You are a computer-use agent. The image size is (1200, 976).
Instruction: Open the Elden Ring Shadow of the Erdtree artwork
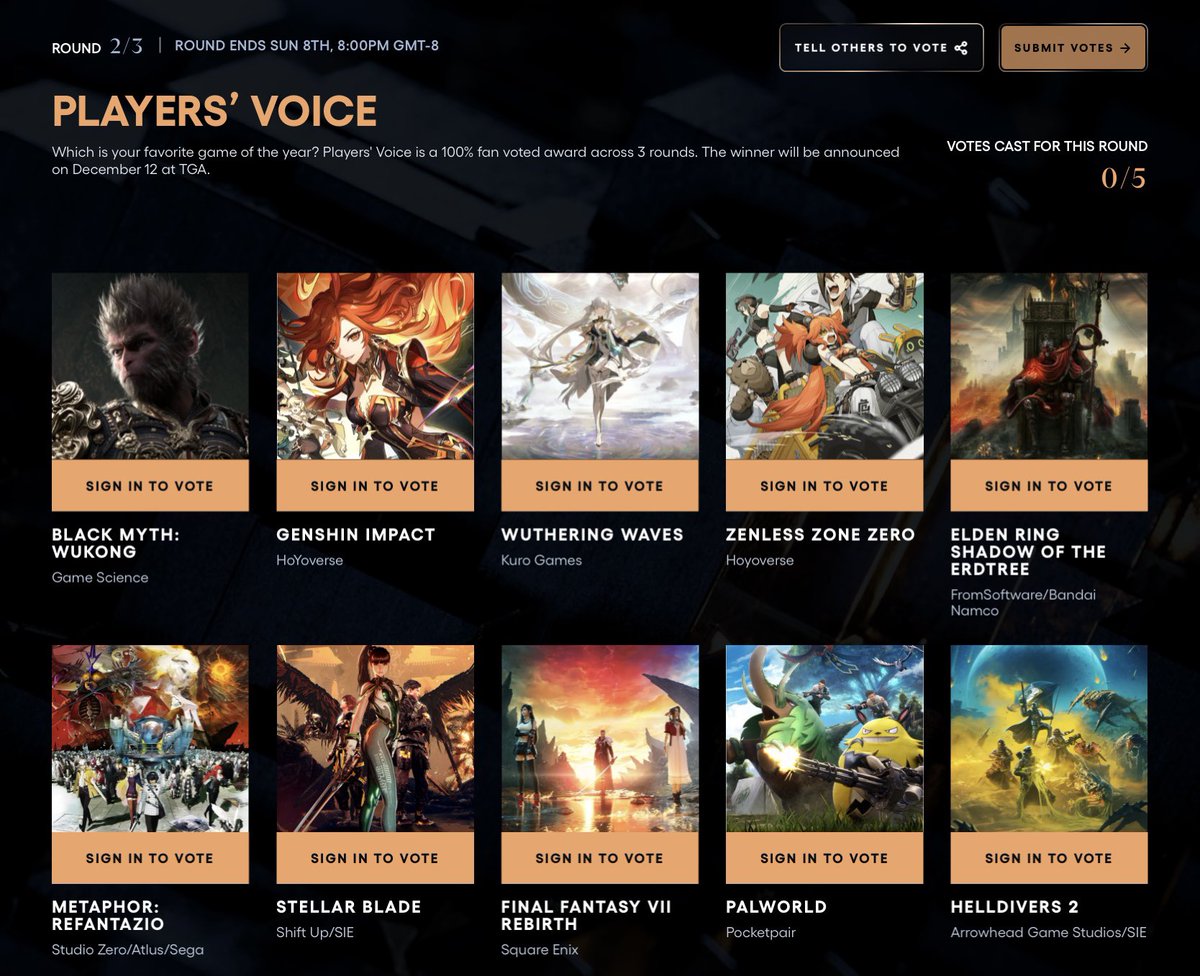click(x=1049, y=366)
